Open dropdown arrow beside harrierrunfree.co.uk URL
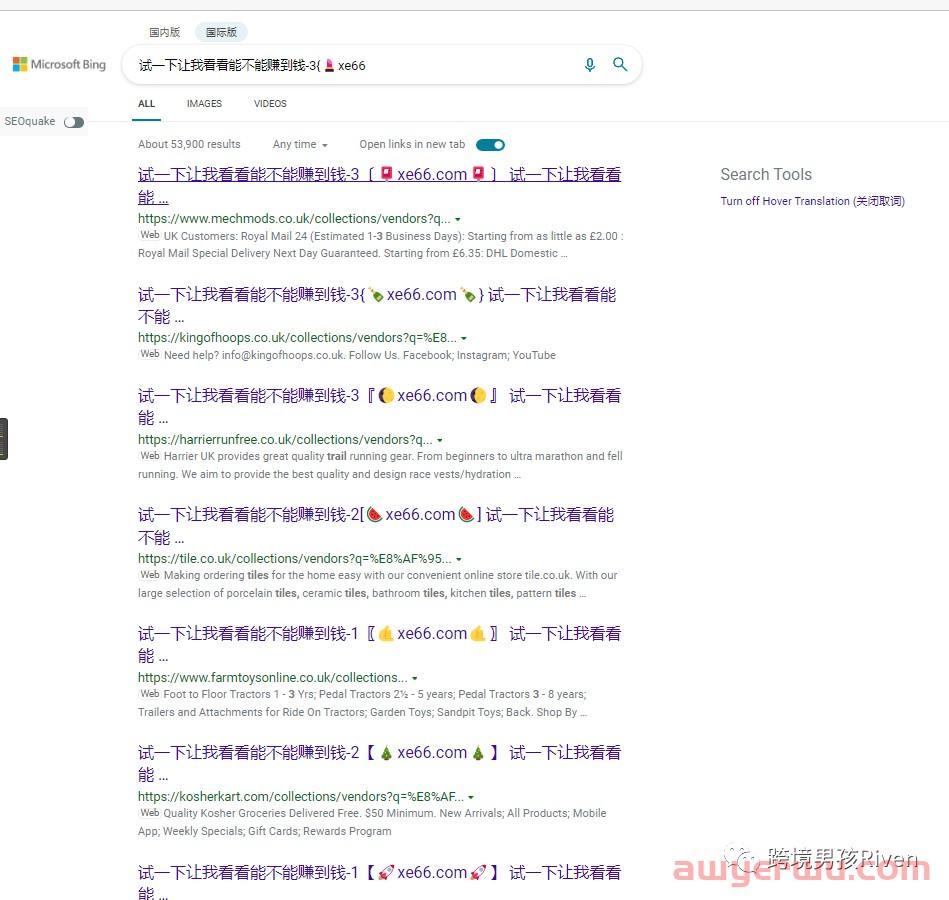 pos(440,440)
